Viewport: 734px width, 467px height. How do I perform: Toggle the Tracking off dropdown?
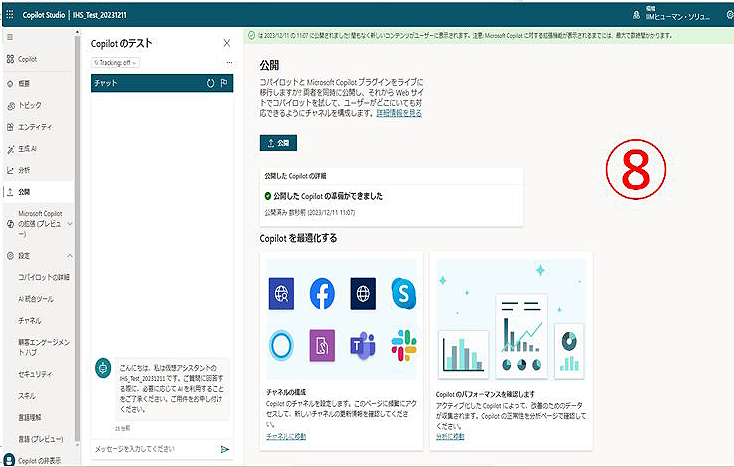coord(115,62)
